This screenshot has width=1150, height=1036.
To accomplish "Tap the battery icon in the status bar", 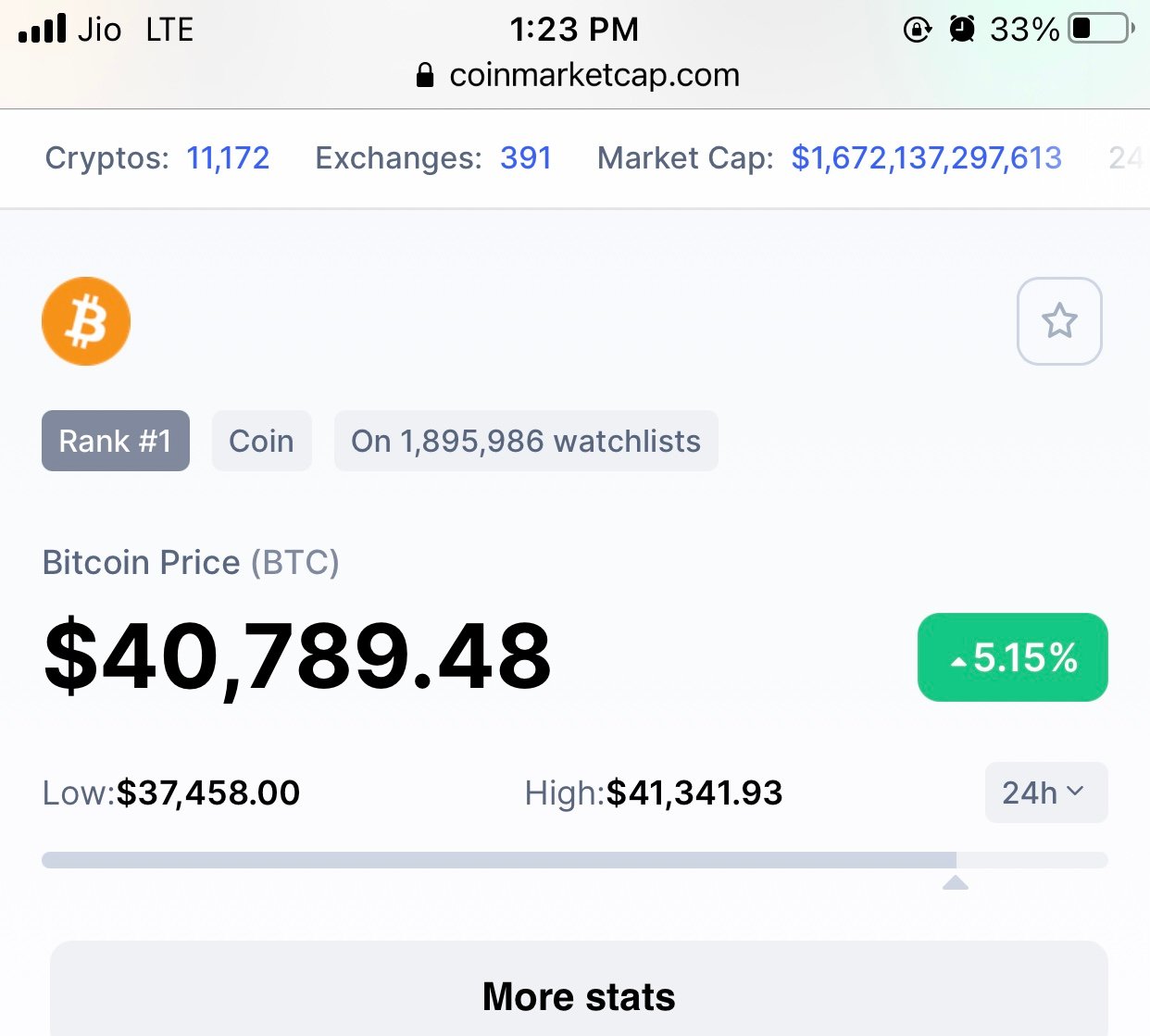I will click(1101, 29).
